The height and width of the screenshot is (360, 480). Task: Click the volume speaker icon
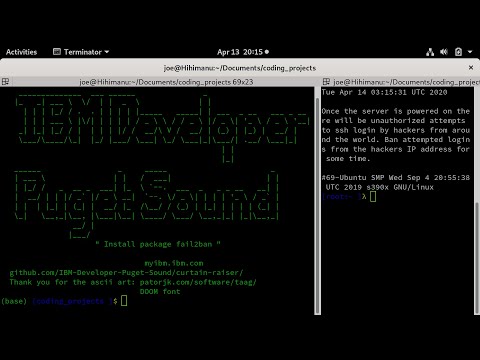coord(444,52)
